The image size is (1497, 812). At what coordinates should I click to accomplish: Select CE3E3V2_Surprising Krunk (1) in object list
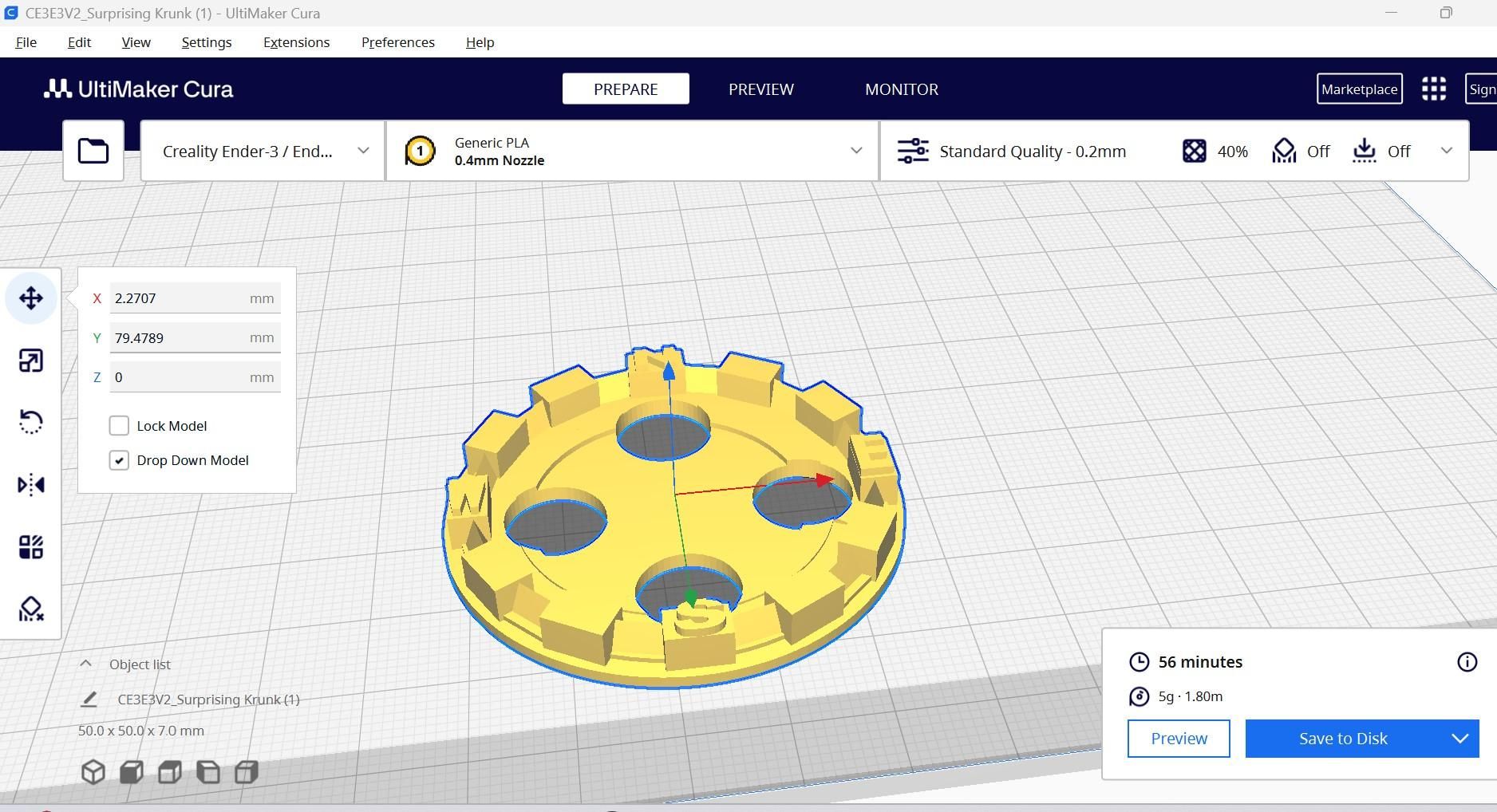[208, 700]
